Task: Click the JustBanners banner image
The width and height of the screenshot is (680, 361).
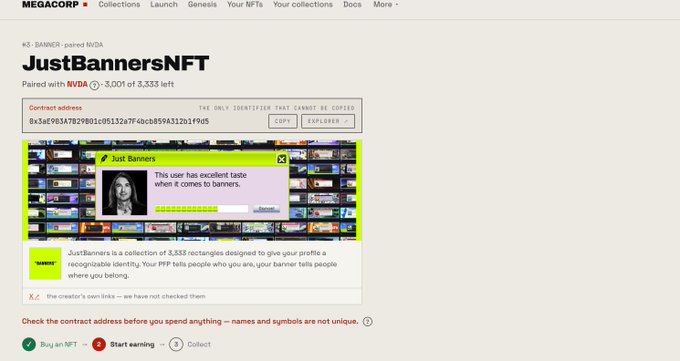Action: click(192, 190)
